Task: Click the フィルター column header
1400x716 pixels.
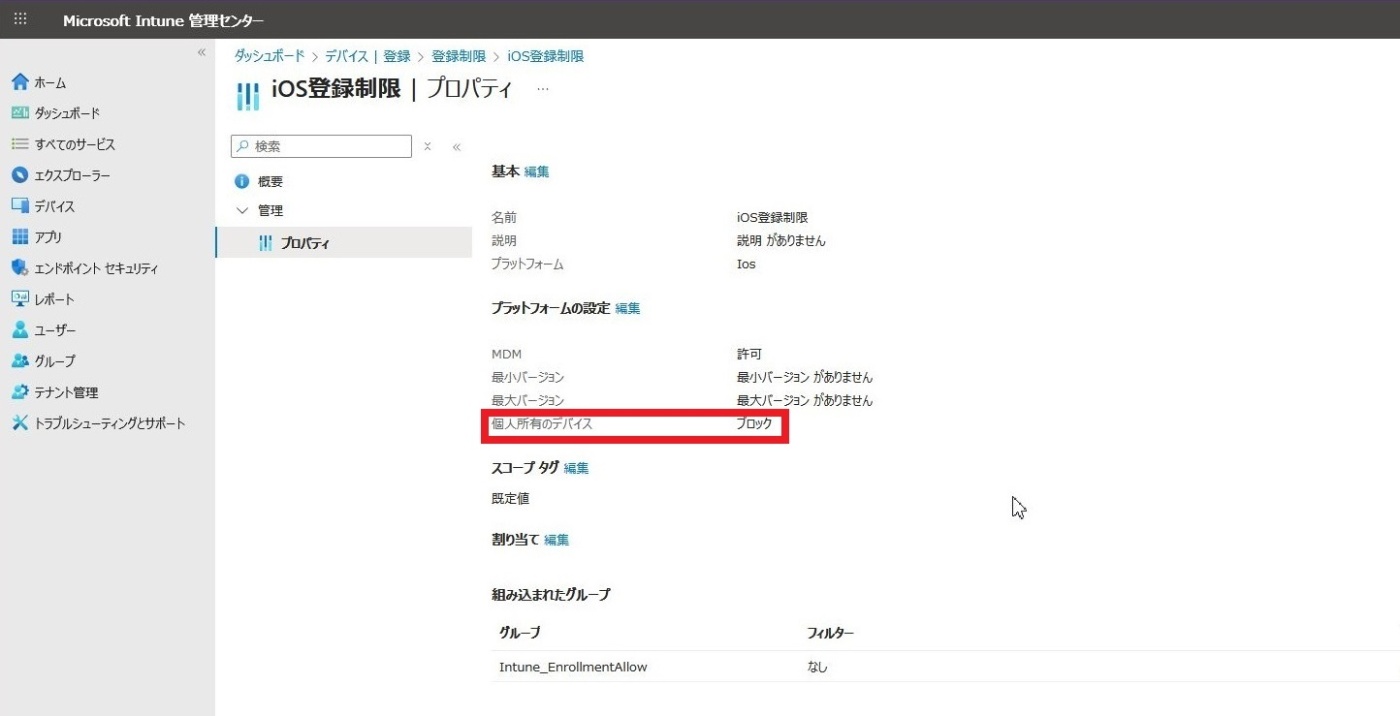Action: click(830, 633)
